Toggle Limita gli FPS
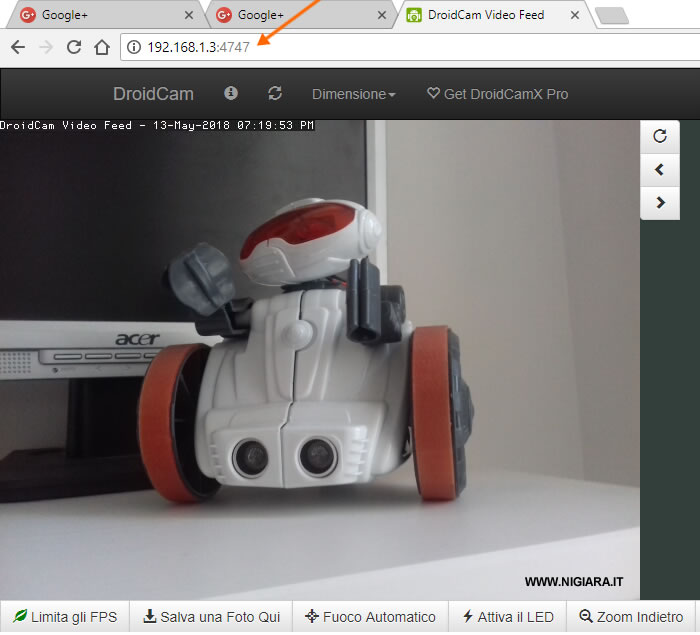Viewport: 700px width, 635px height. (x=65, y=617)
